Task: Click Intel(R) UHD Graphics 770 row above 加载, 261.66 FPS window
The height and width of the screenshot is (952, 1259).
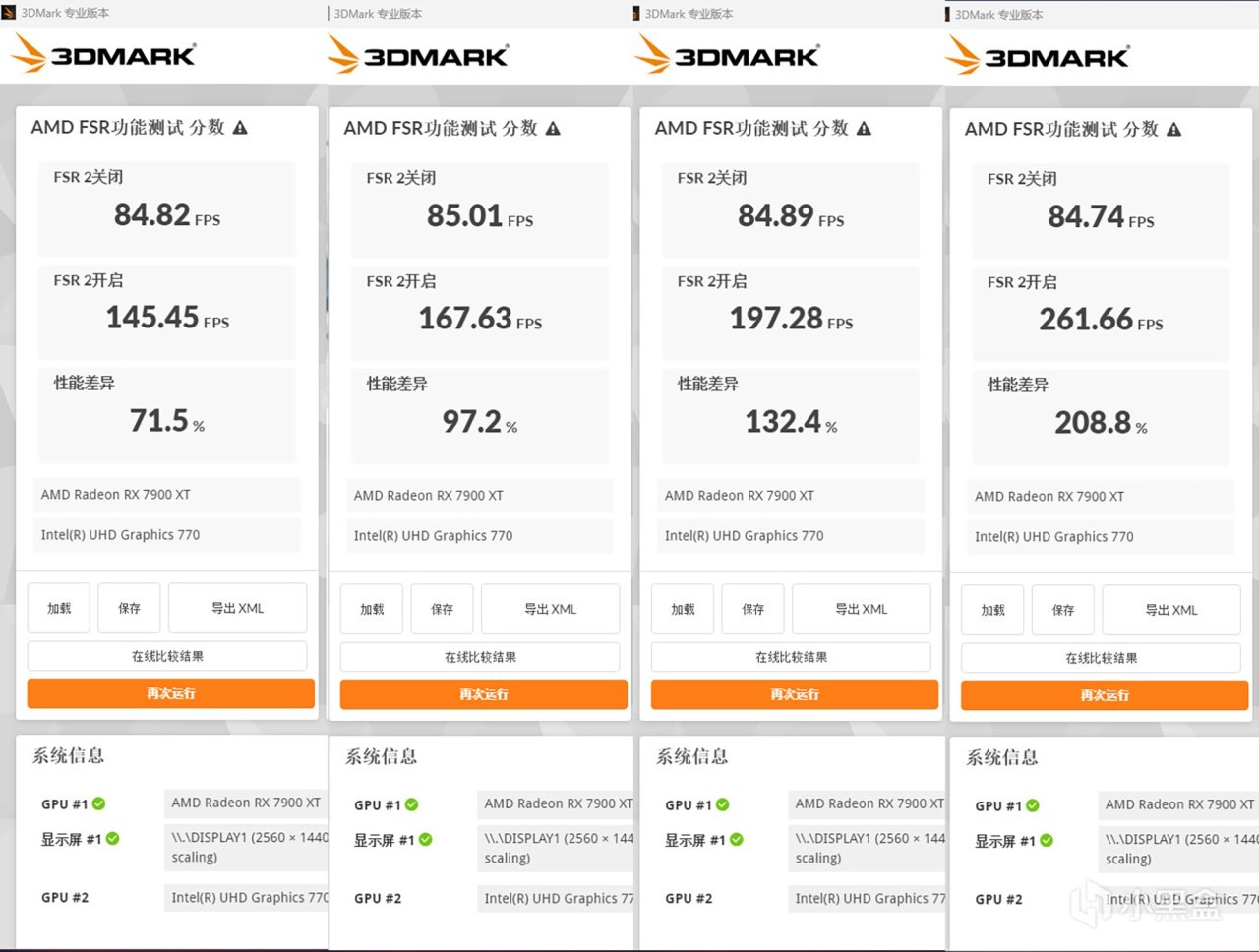Action: [x=1101, y=537]
